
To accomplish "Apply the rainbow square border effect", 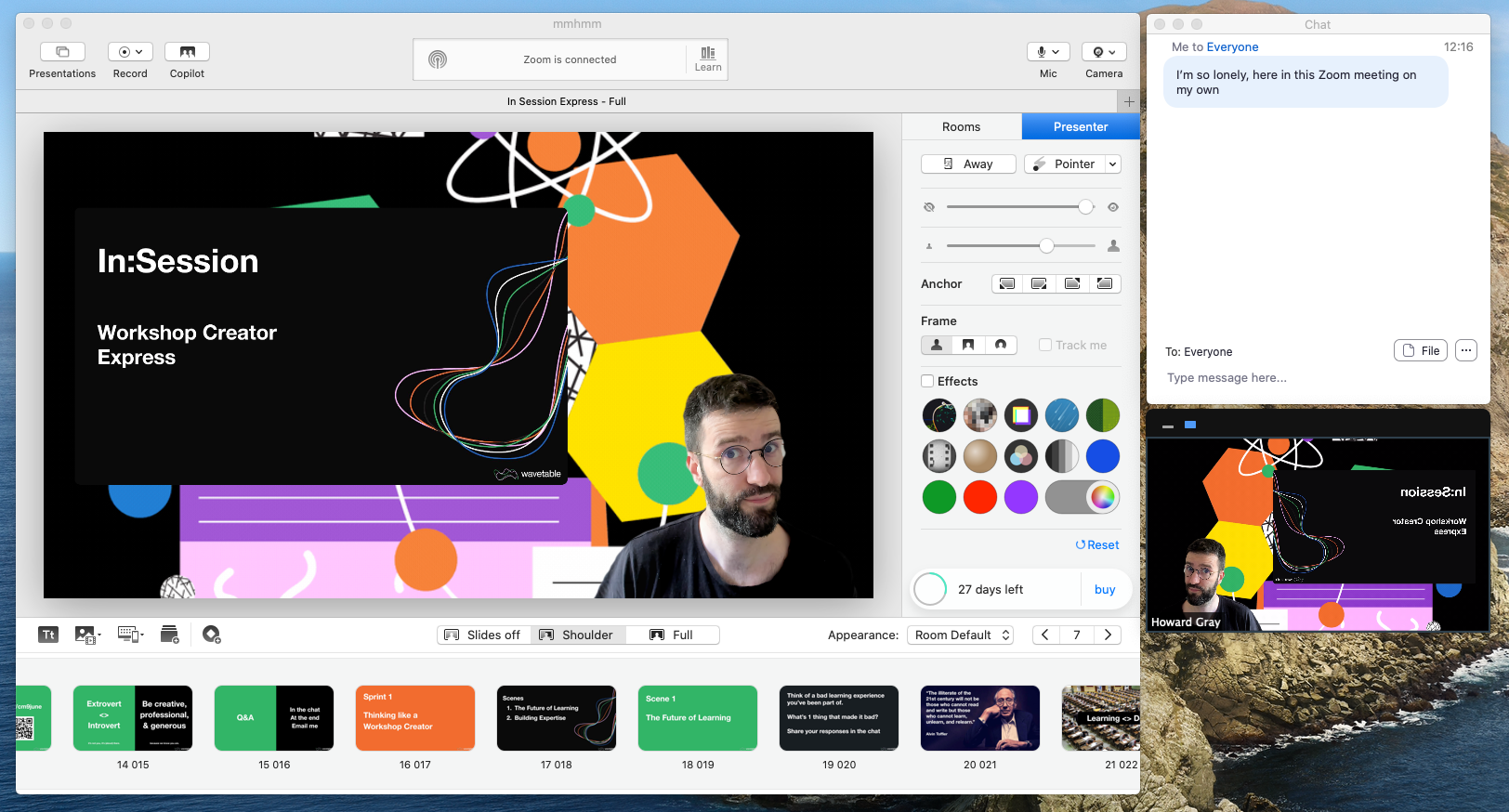I will point(1021,415).
